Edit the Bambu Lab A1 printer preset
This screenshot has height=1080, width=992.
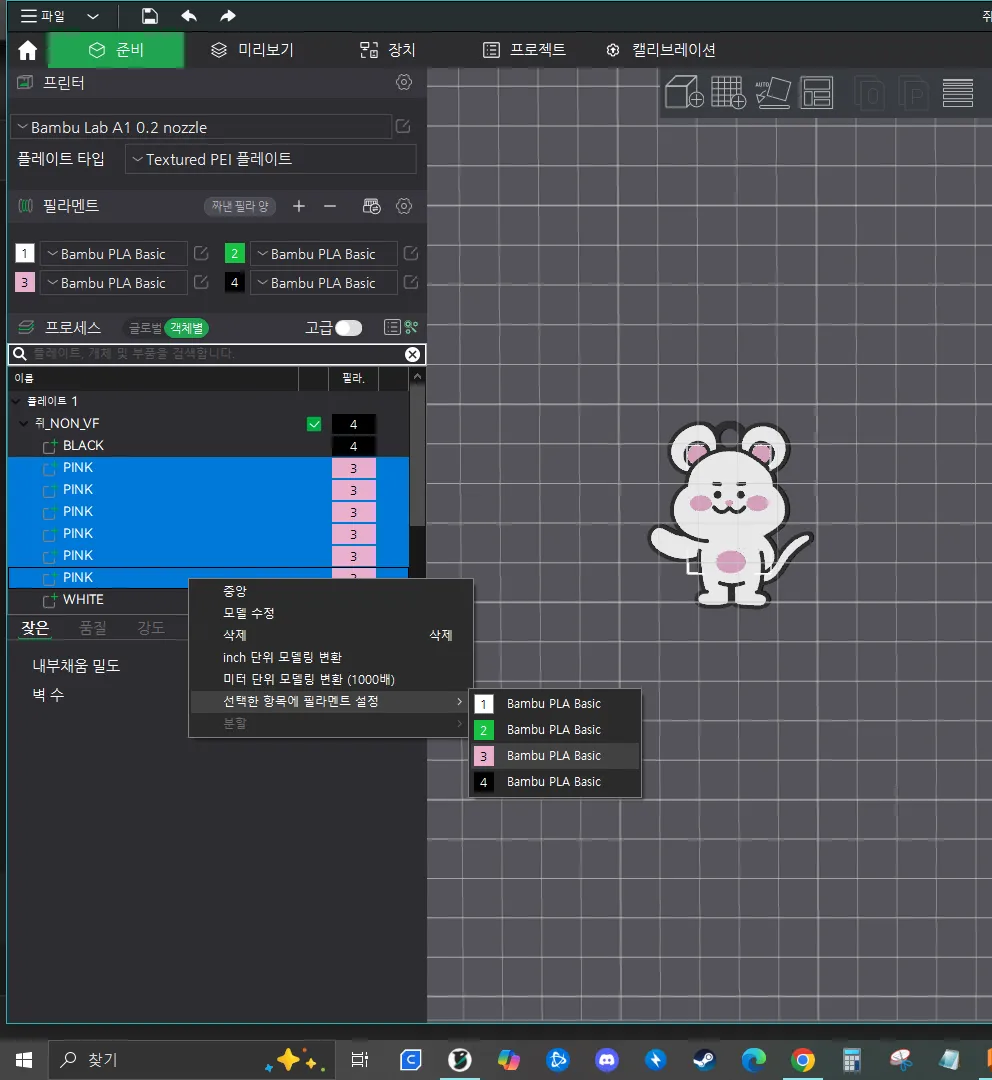[403, 127]
